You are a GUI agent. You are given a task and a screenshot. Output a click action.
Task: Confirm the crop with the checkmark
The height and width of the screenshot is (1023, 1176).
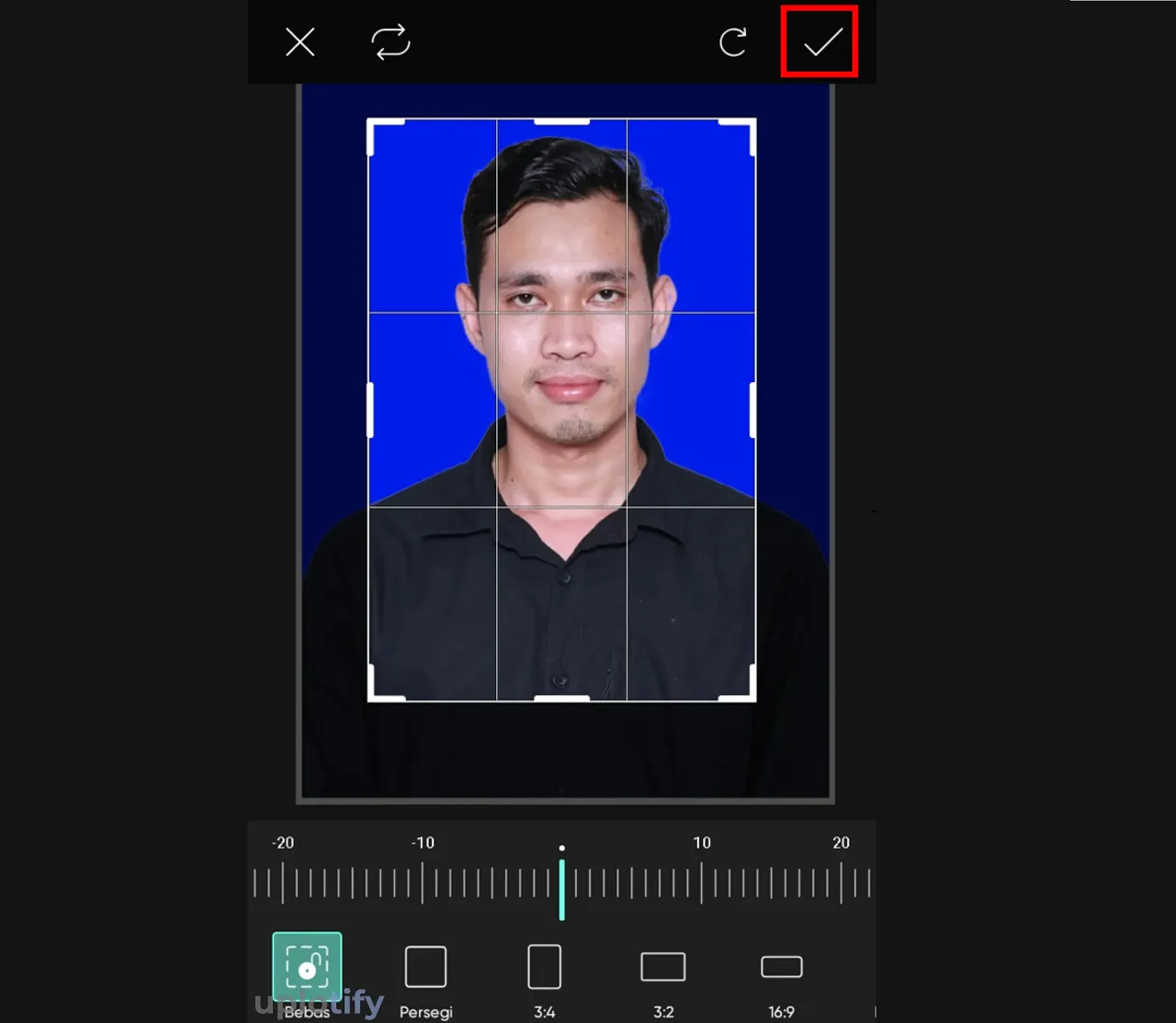point(821,42)
